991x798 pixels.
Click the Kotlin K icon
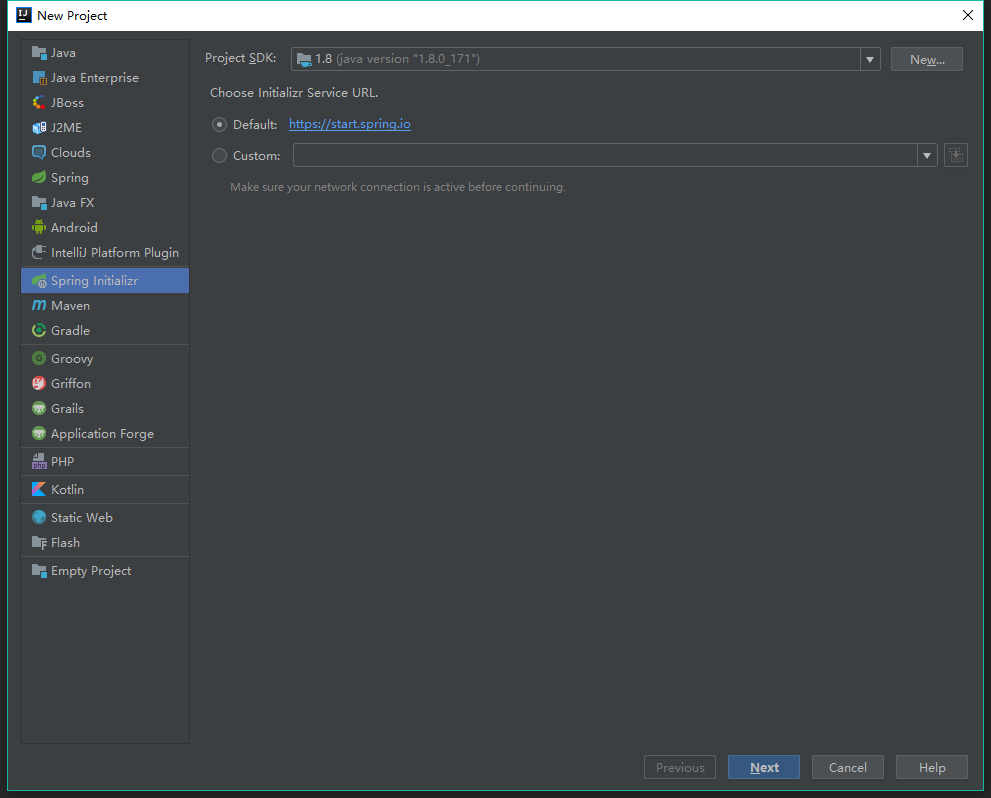click(x=39, y=490)
